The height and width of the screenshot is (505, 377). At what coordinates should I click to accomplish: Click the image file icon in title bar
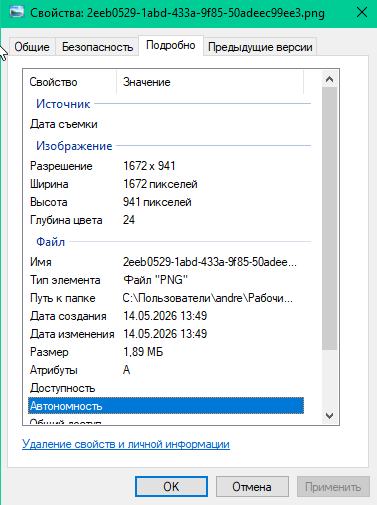click(17, 13)
